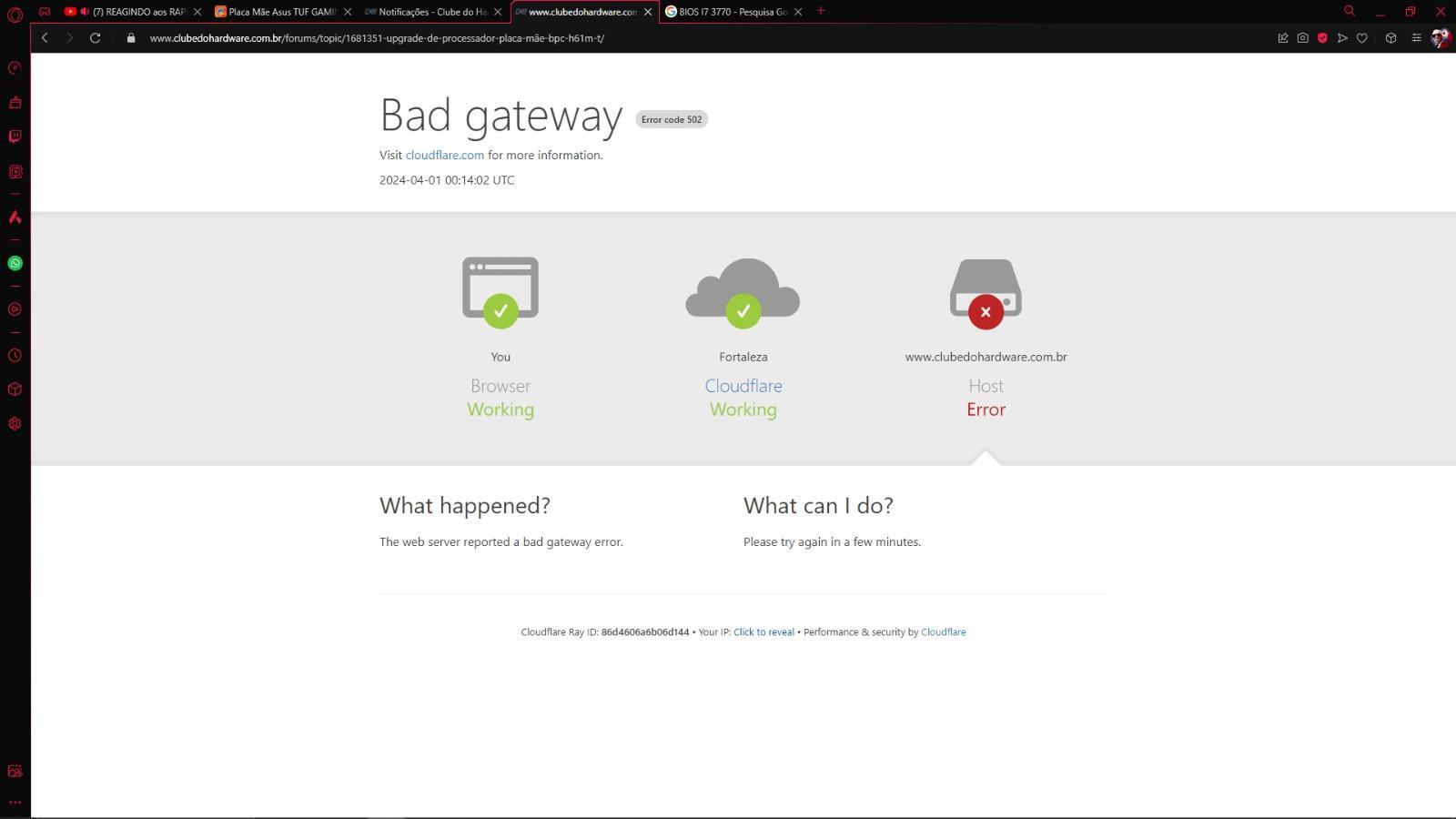The width and height of the screenshot is (1456, 819).
Task: Open the send/flow arrow icon
Action: (x=1342, y=38)
